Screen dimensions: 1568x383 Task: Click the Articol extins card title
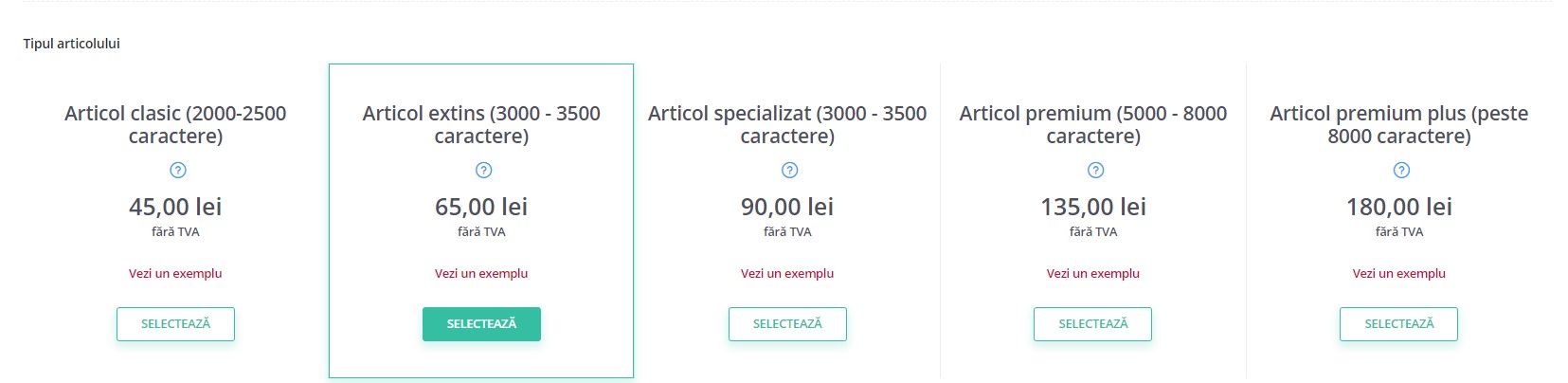tap(481, 125)
